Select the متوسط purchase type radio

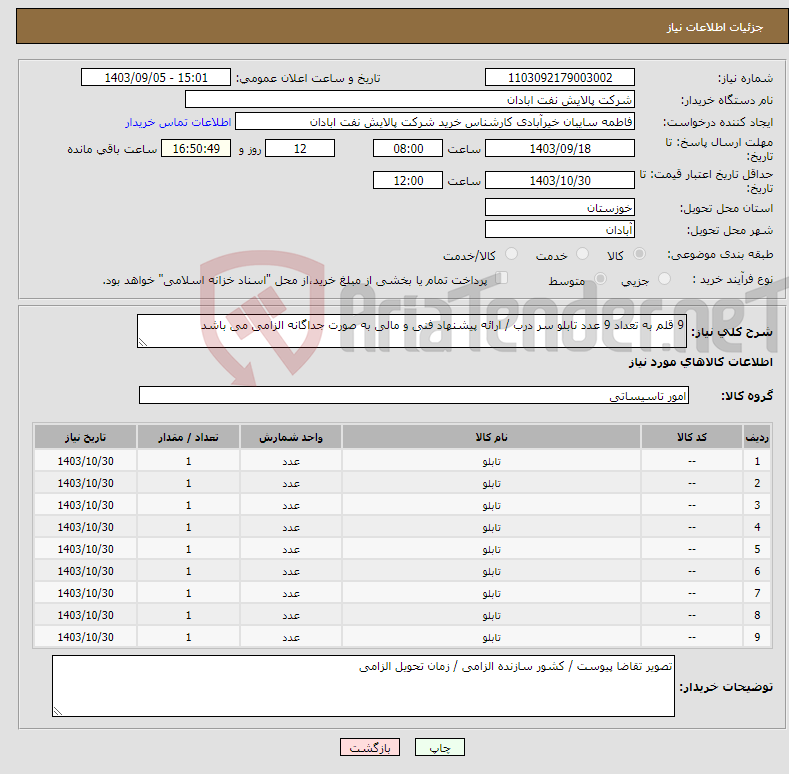[x=600, y=279]
